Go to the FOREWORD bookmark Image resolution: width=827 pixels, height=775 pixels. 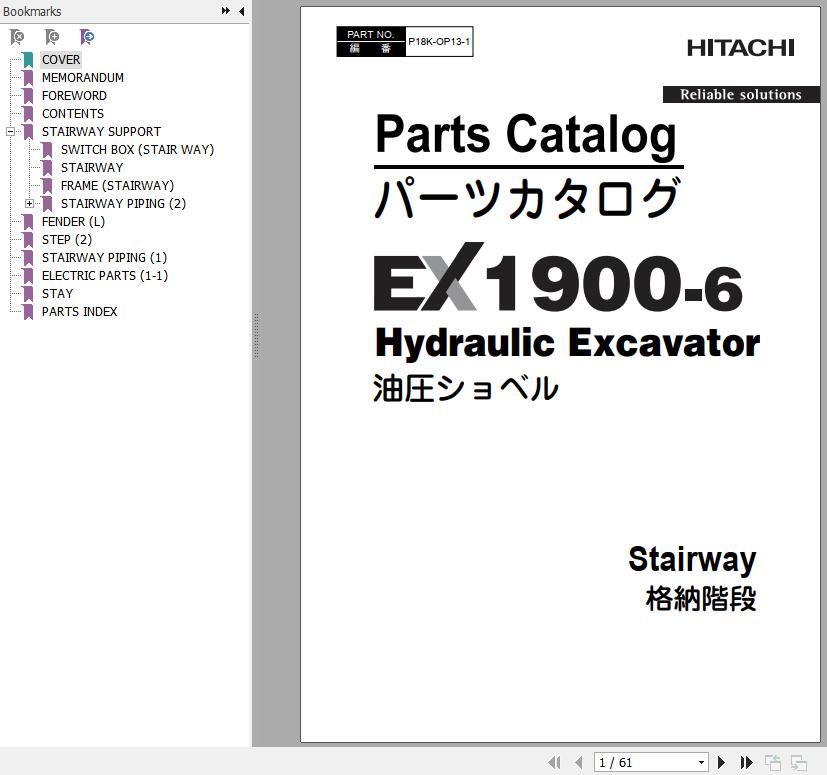tap(74, 95)
